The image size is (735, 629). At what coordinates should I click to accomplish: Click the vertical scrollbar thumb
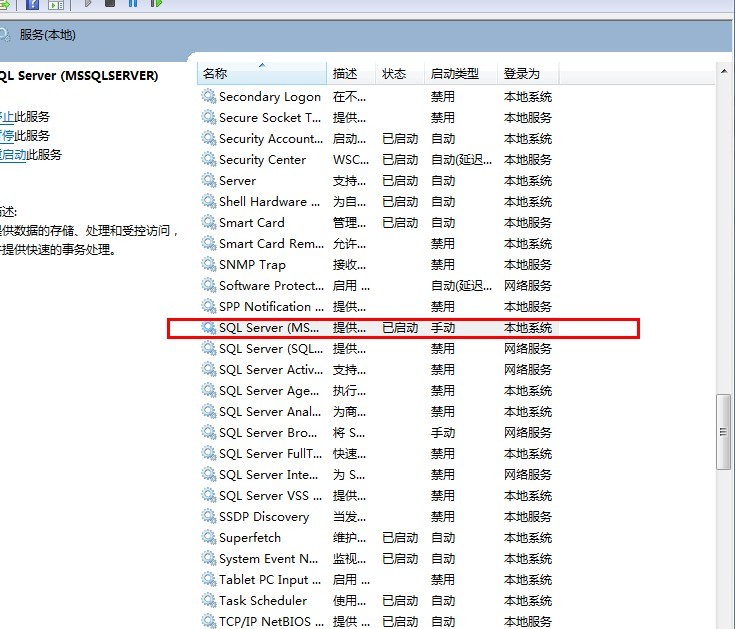click(x=723, y=432)
